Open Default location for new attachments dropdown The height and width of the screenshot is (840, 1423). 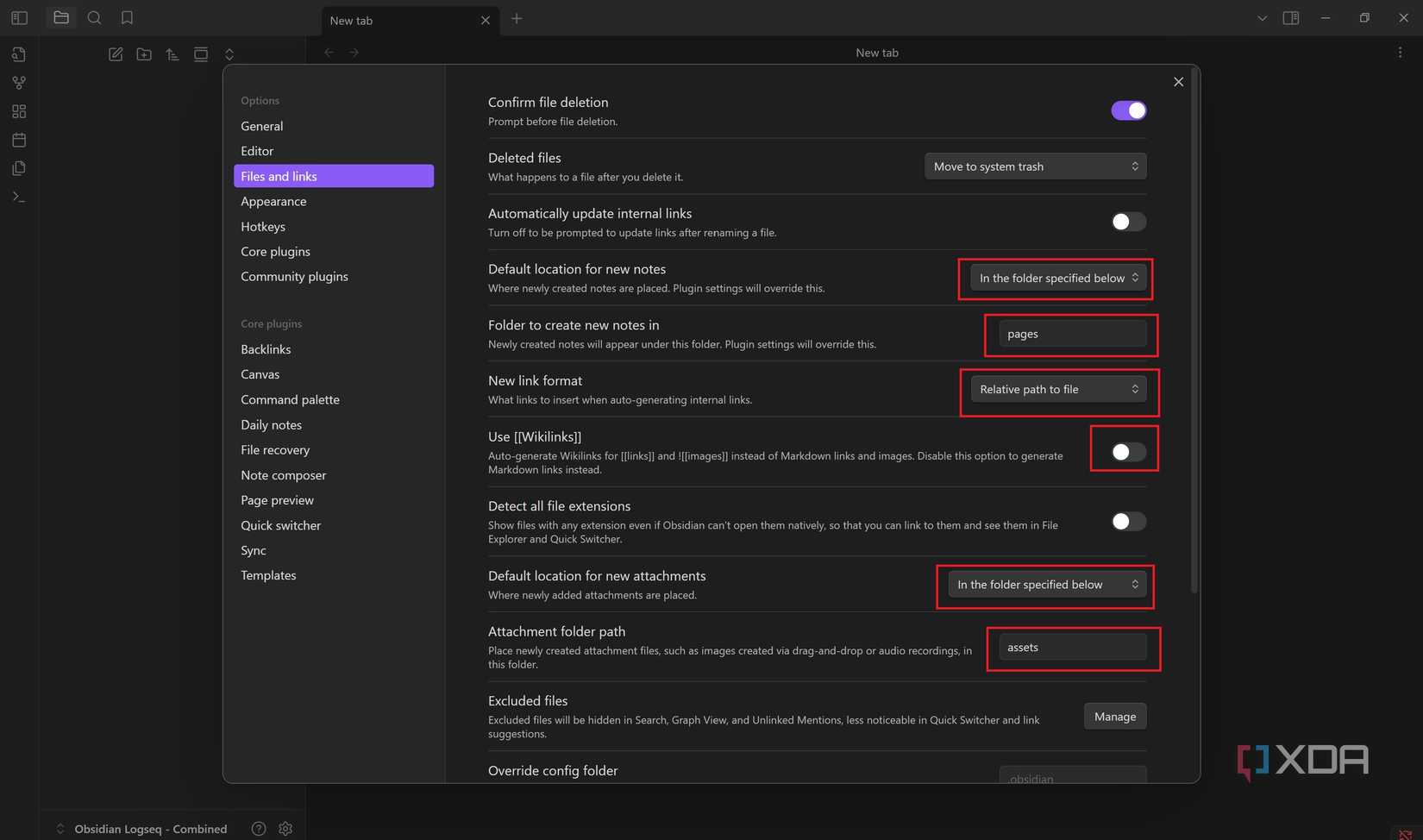pos(1044,584)
